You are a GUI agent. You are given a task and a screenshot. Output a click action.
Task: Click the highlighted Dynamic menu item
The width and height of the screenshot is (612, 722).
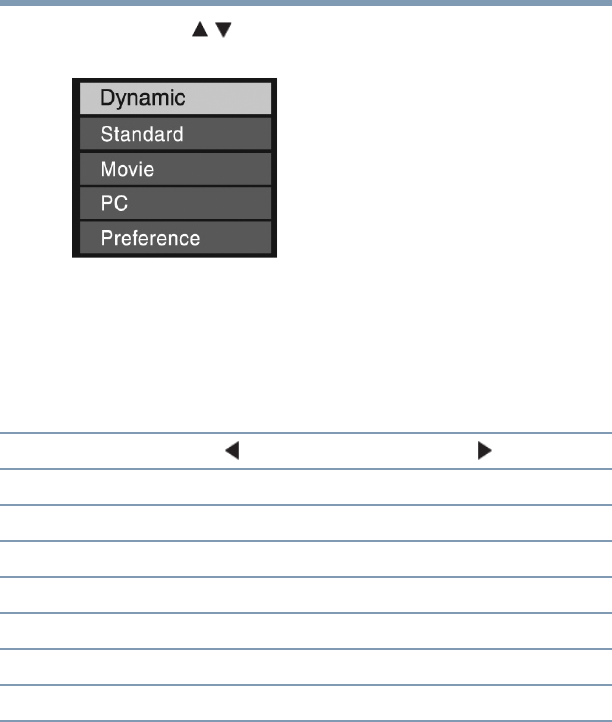[173, 98]
